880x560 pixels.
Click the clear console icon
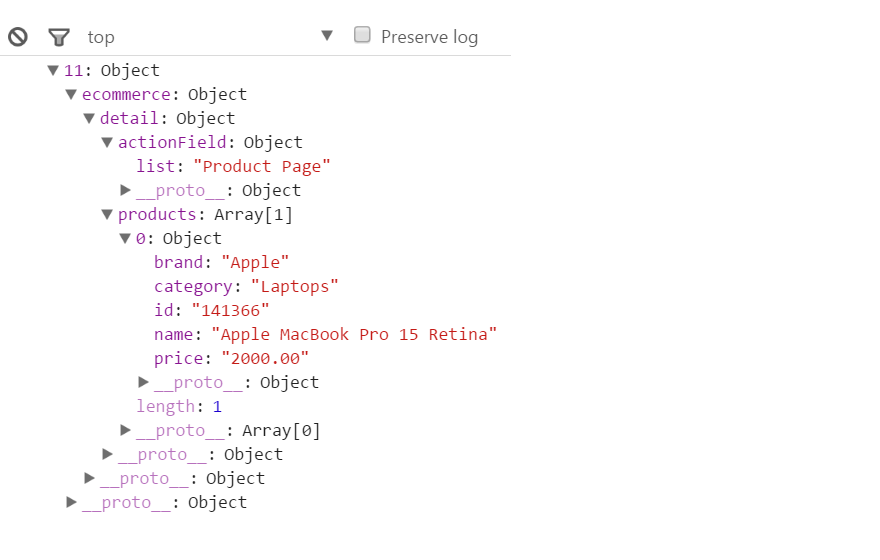click(18, 37)
